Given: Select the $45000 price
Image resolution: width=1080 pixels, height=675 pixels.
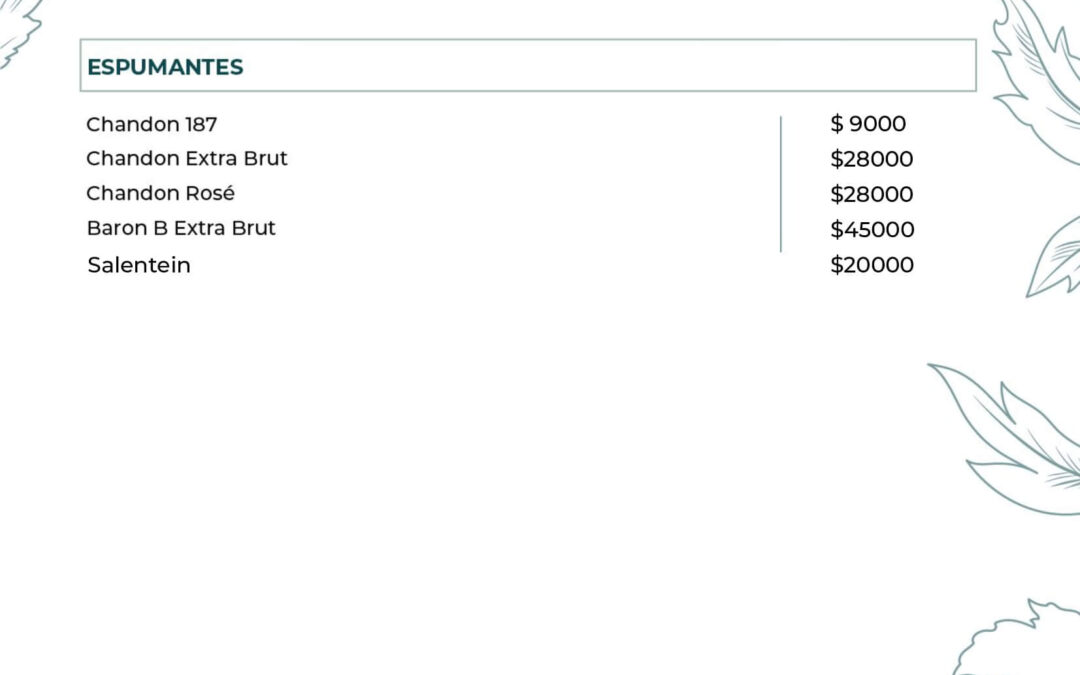Looking at the screenshot, I should [872, 229].
